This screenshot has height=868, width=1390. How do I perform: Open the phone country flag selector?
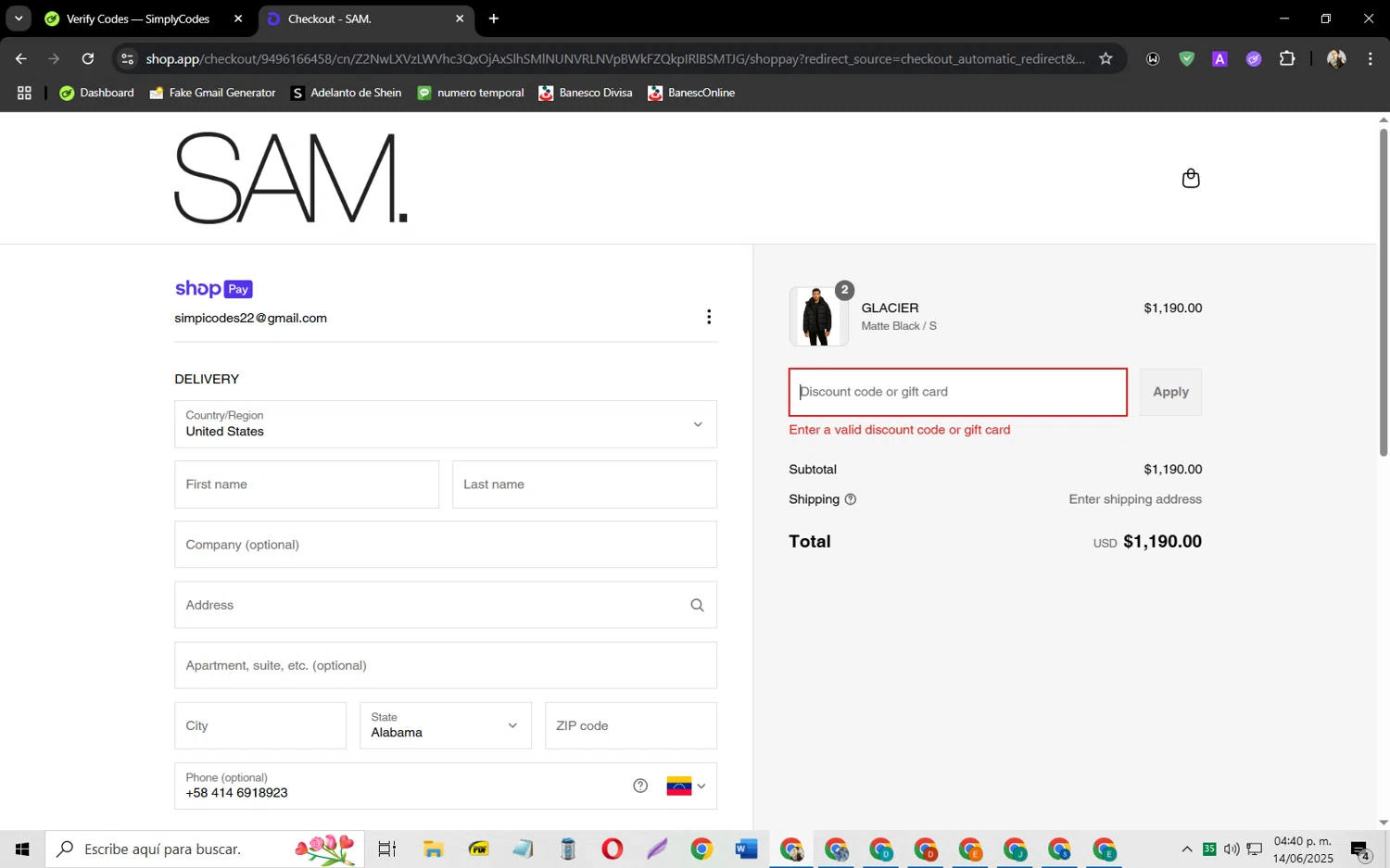(686, 786)
